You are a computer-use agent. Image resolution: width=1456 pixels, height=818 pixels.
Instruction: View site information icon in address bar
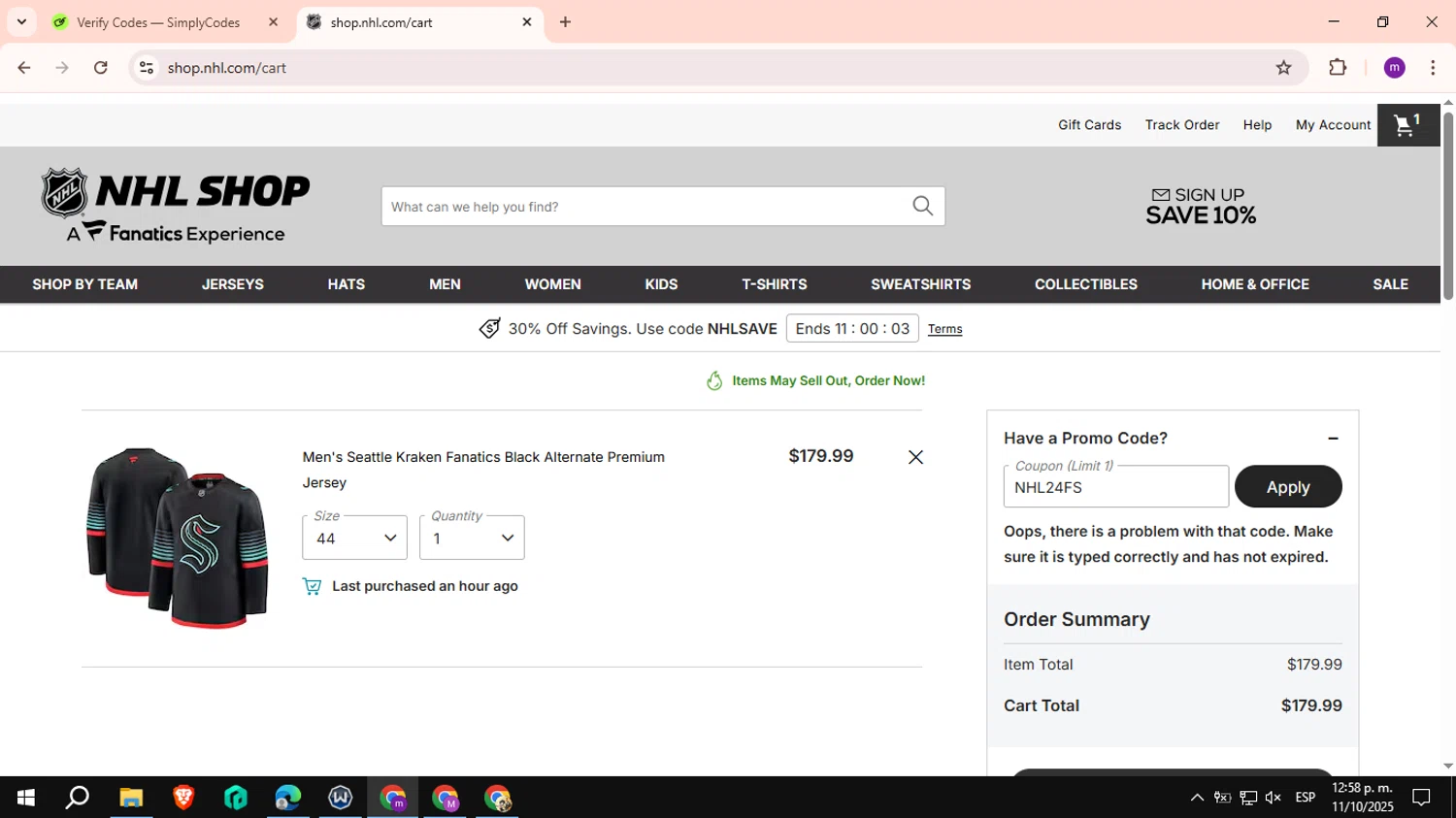coord(147,67)
